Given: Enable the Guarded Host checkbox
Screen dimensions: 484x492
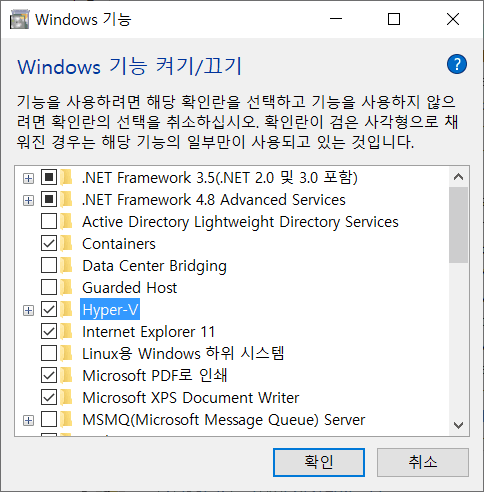Looking at the screenshot, I should click(x=49, y=287).
